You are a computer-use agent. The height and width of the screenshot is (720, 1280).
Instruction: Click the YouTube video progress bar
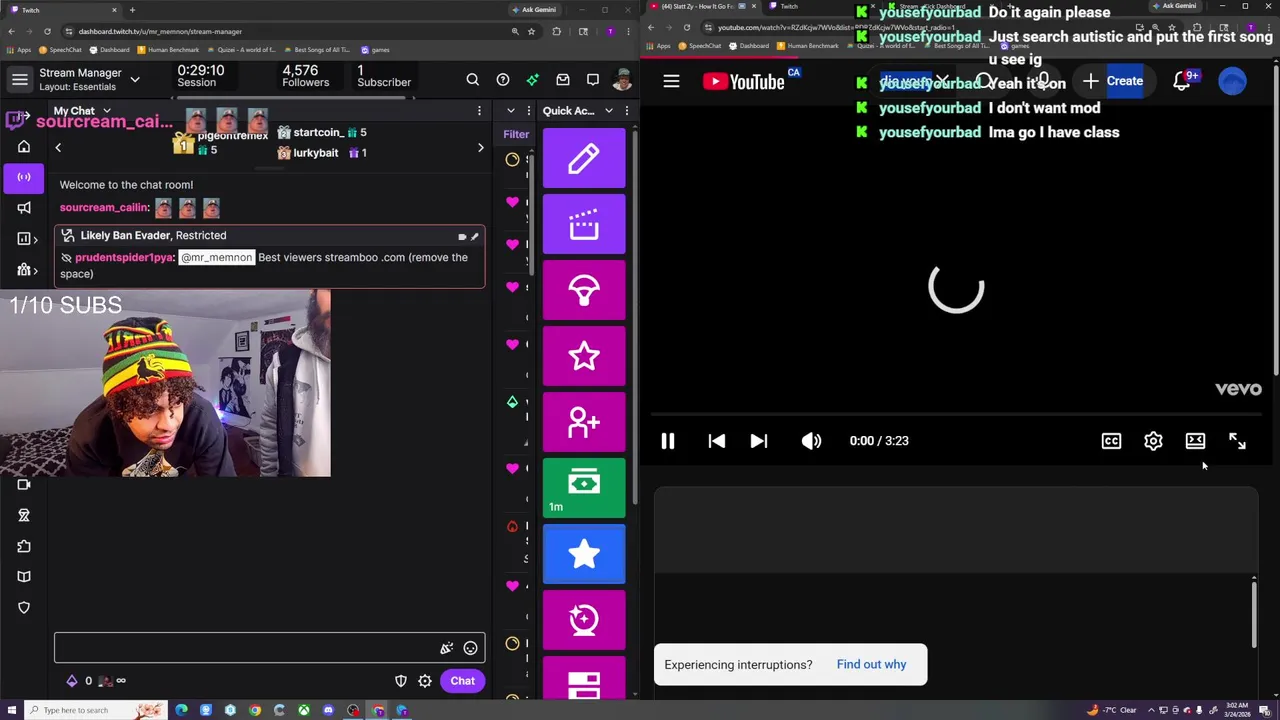click(x=955, y=413)
